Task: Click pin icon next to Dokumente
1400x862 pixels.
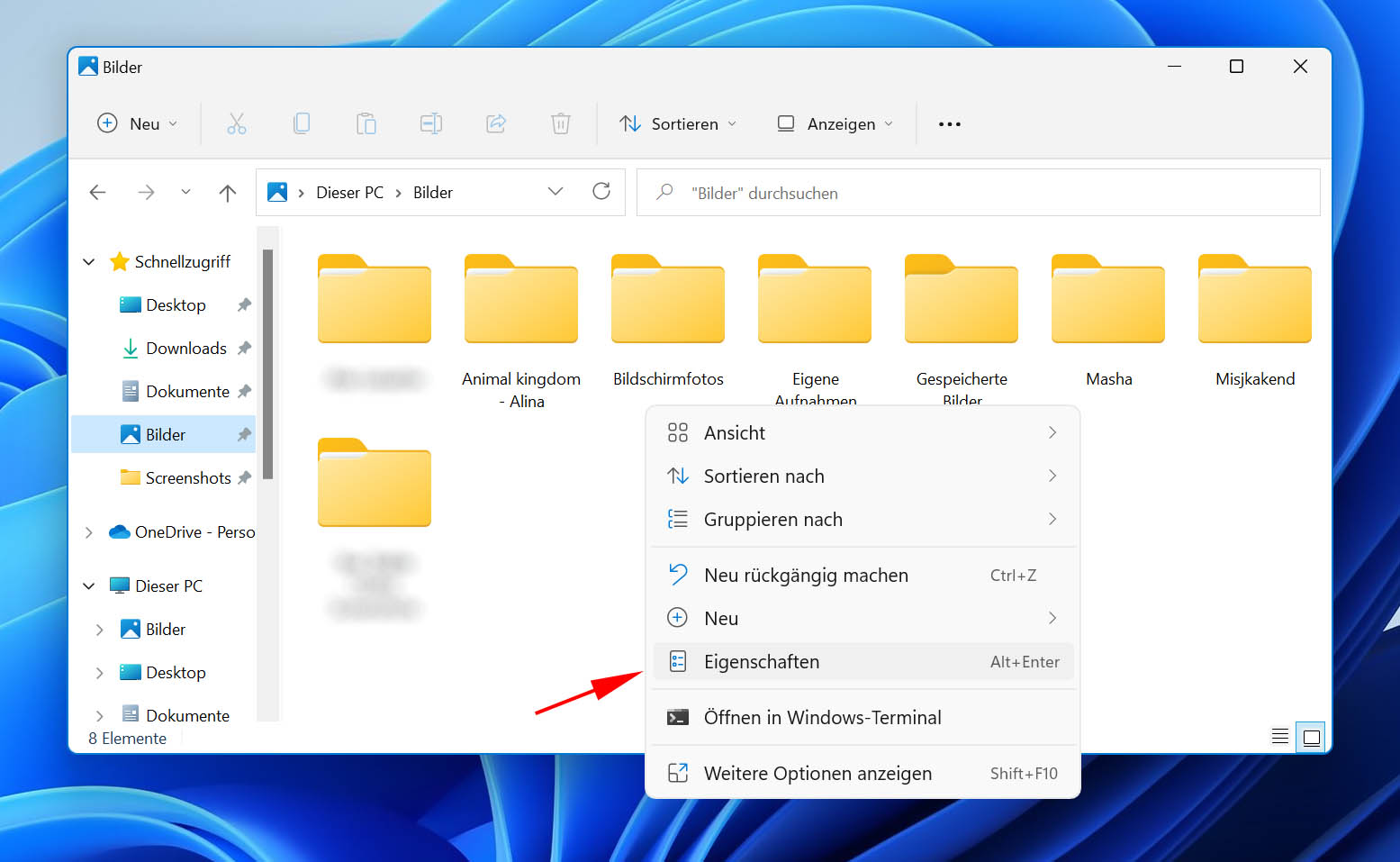Action: coord(244,392)
